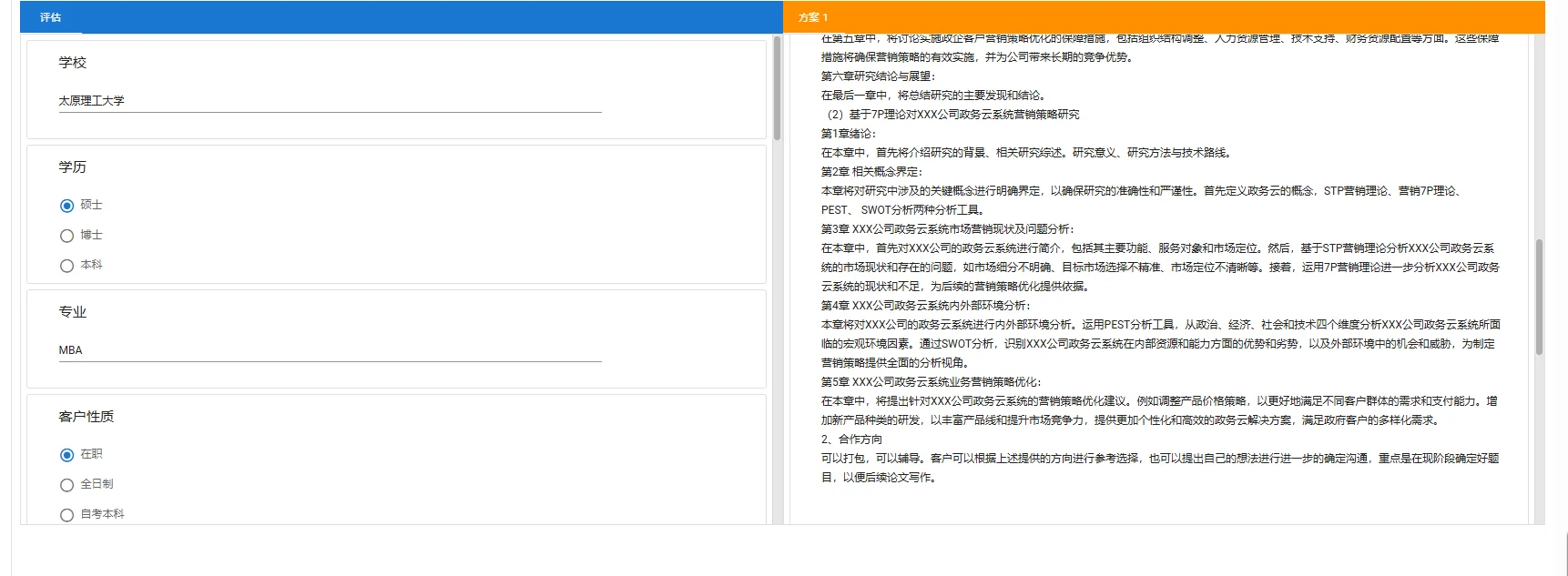Click the right panel vertical scrollbar thumb
The height and width of the screenshot is (576, 1568).
(x=1539, y=297)
